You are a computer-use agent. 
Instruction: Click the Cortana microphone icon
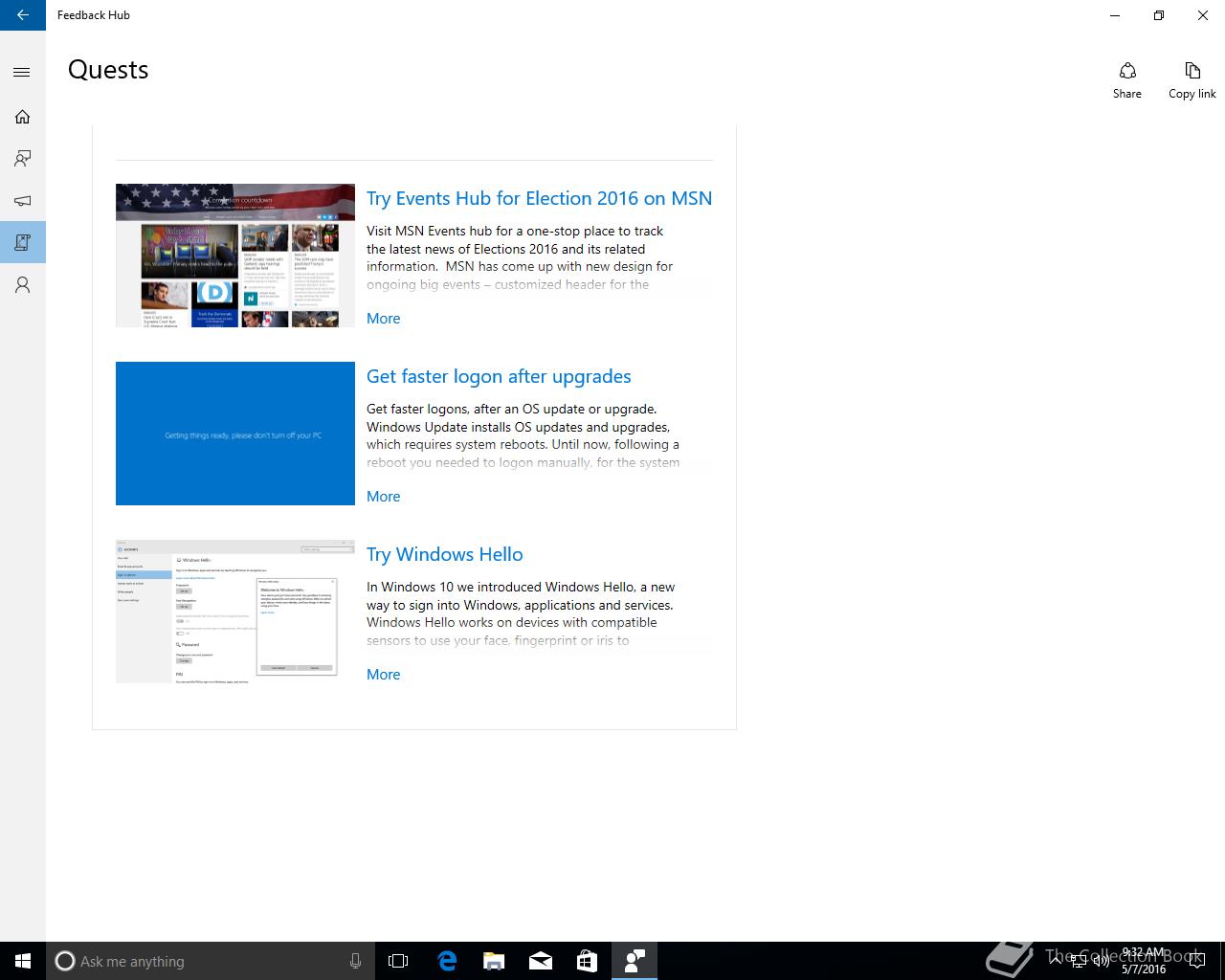(x=355, y=961)
